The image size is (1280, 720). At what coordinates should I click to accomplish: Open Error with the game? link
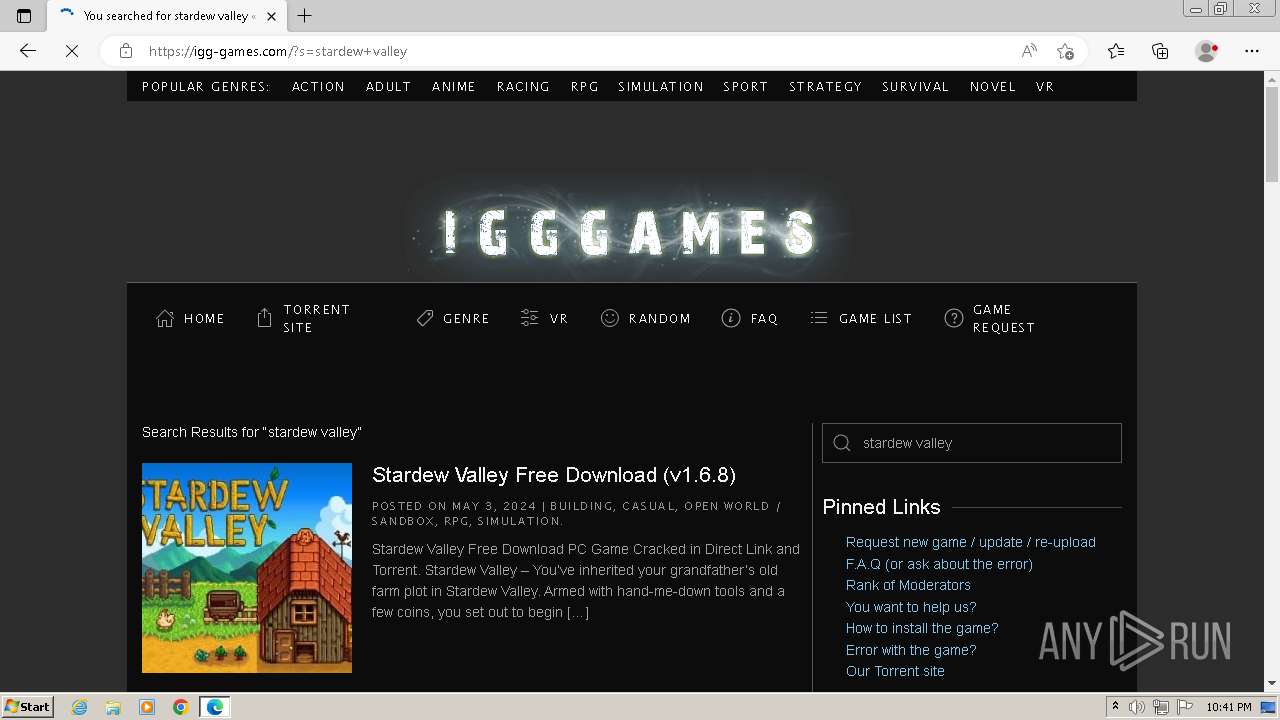pyautogui.click(x=911, y=650)
